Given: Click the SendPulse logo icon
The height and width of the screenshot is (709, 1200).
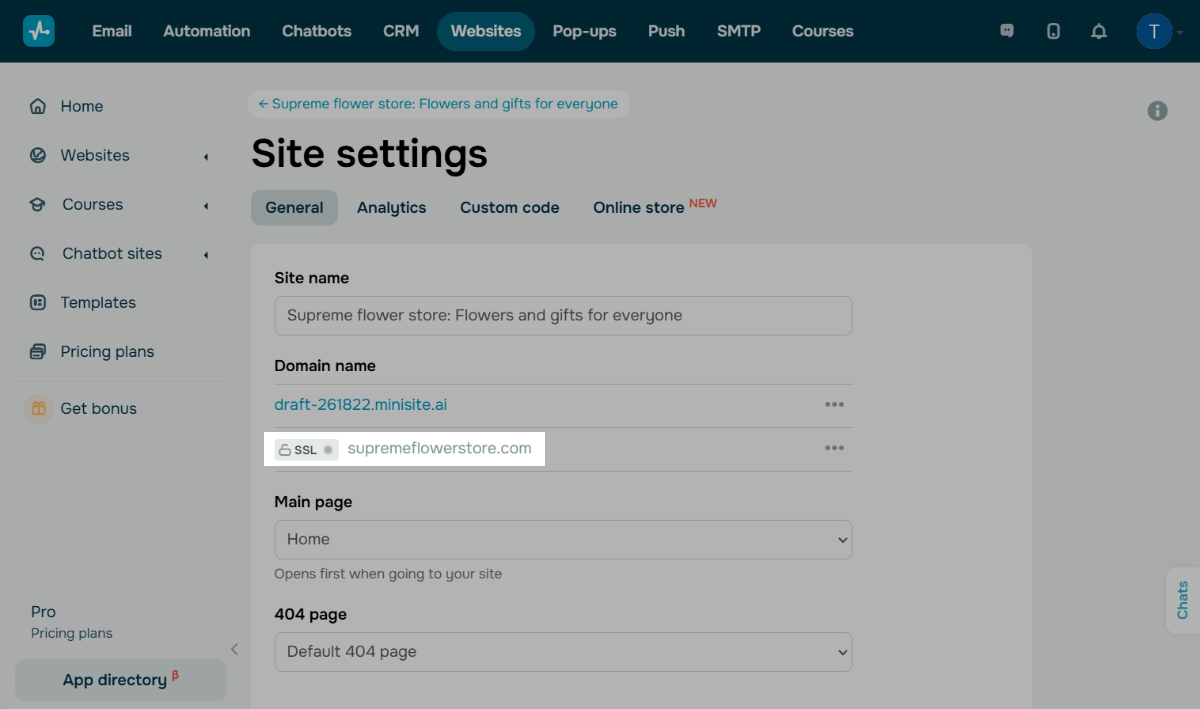Looking at the screenshot, I should 39,31.
